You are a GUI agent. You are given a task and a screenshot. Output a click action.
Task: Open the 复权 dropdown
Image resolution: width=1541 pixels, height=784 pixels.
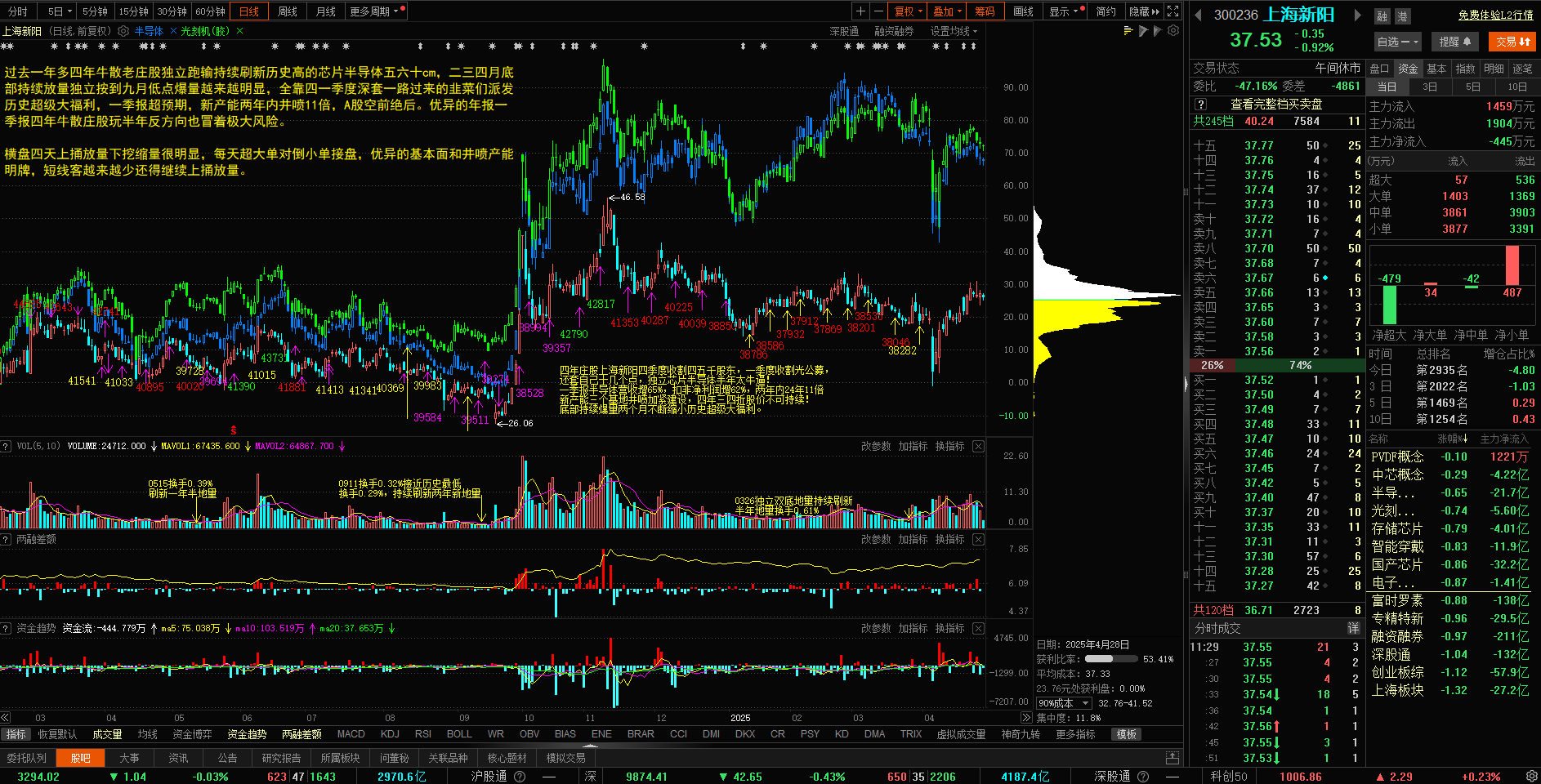[x=909, y=11]
